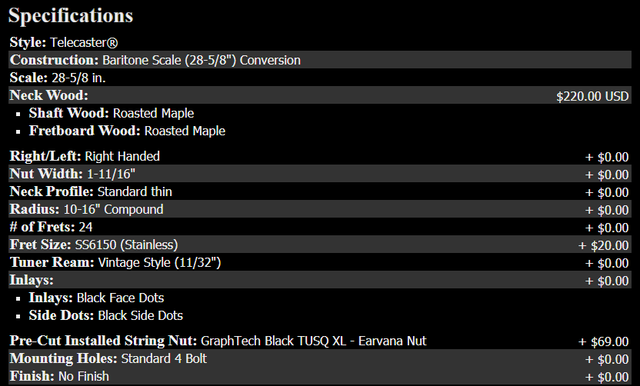Screen dimensions: 640x386
Task: Click the Construction Baritone Scale Conversion row
Action: [320, 60]
